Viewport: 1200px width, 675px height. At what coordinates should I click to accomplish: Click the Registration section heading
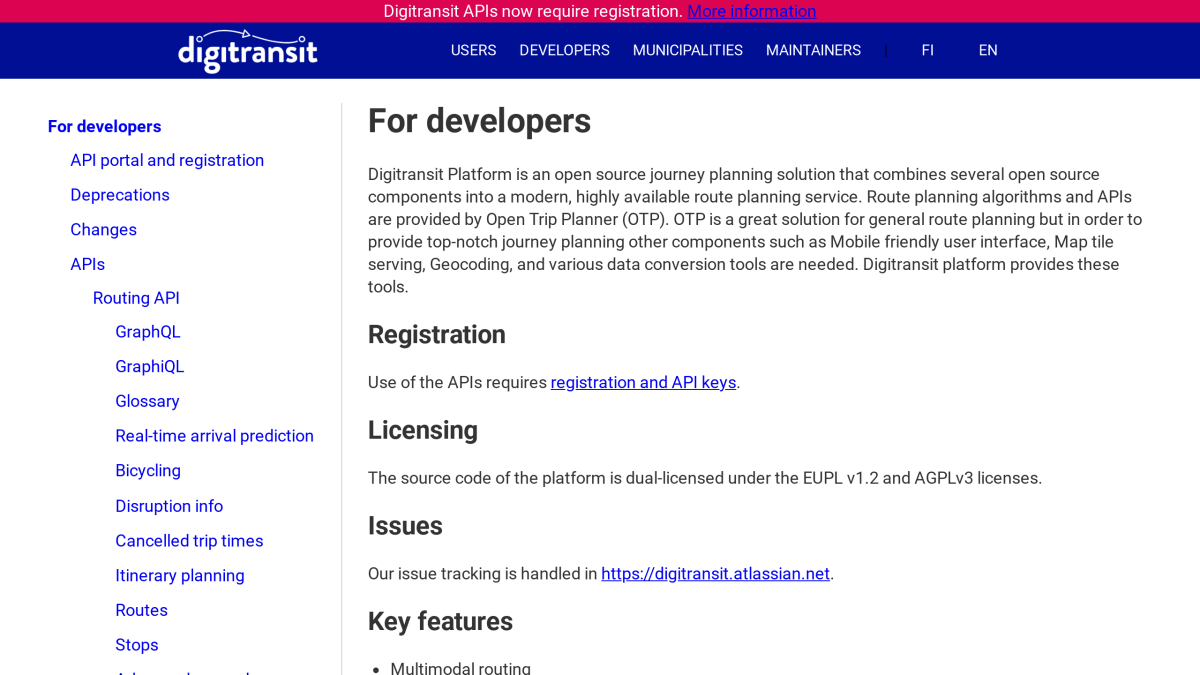click(x=437, y=334)
